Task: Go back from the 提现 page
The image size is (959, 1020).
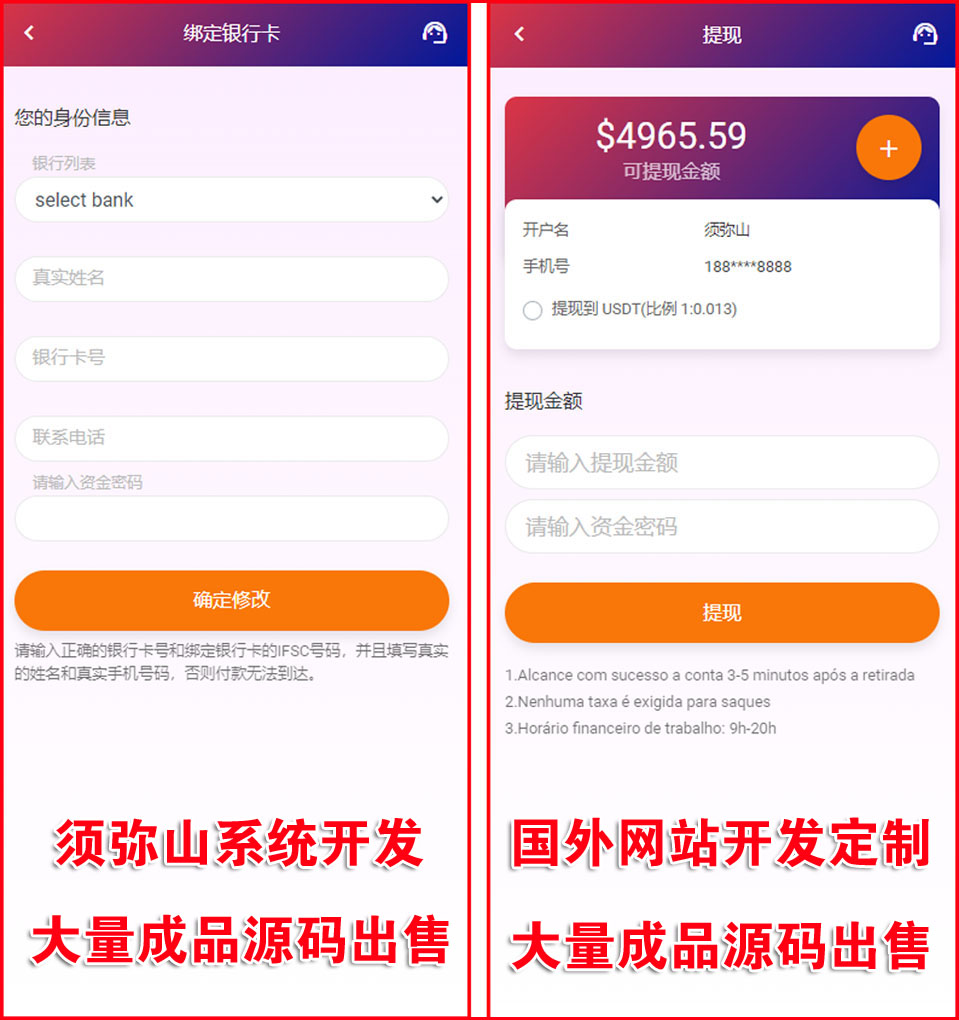Action: click(519, 34)
